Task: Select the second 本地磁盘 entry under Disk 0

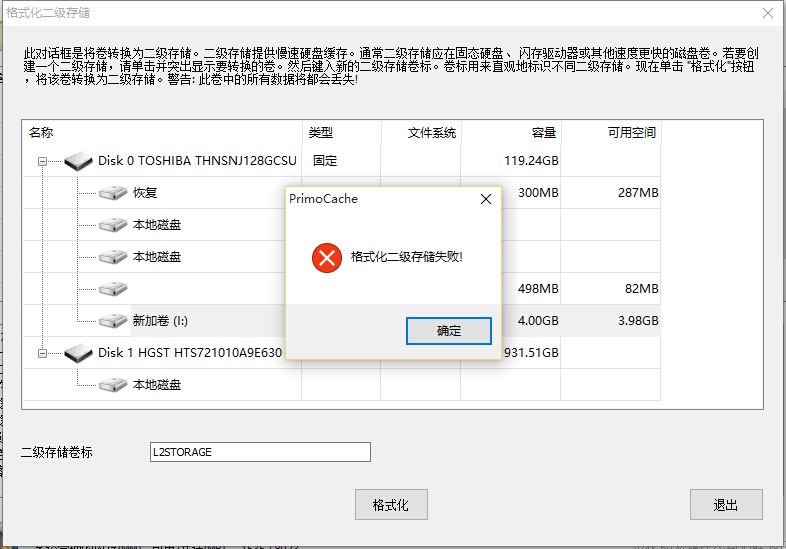Action: 156,257
